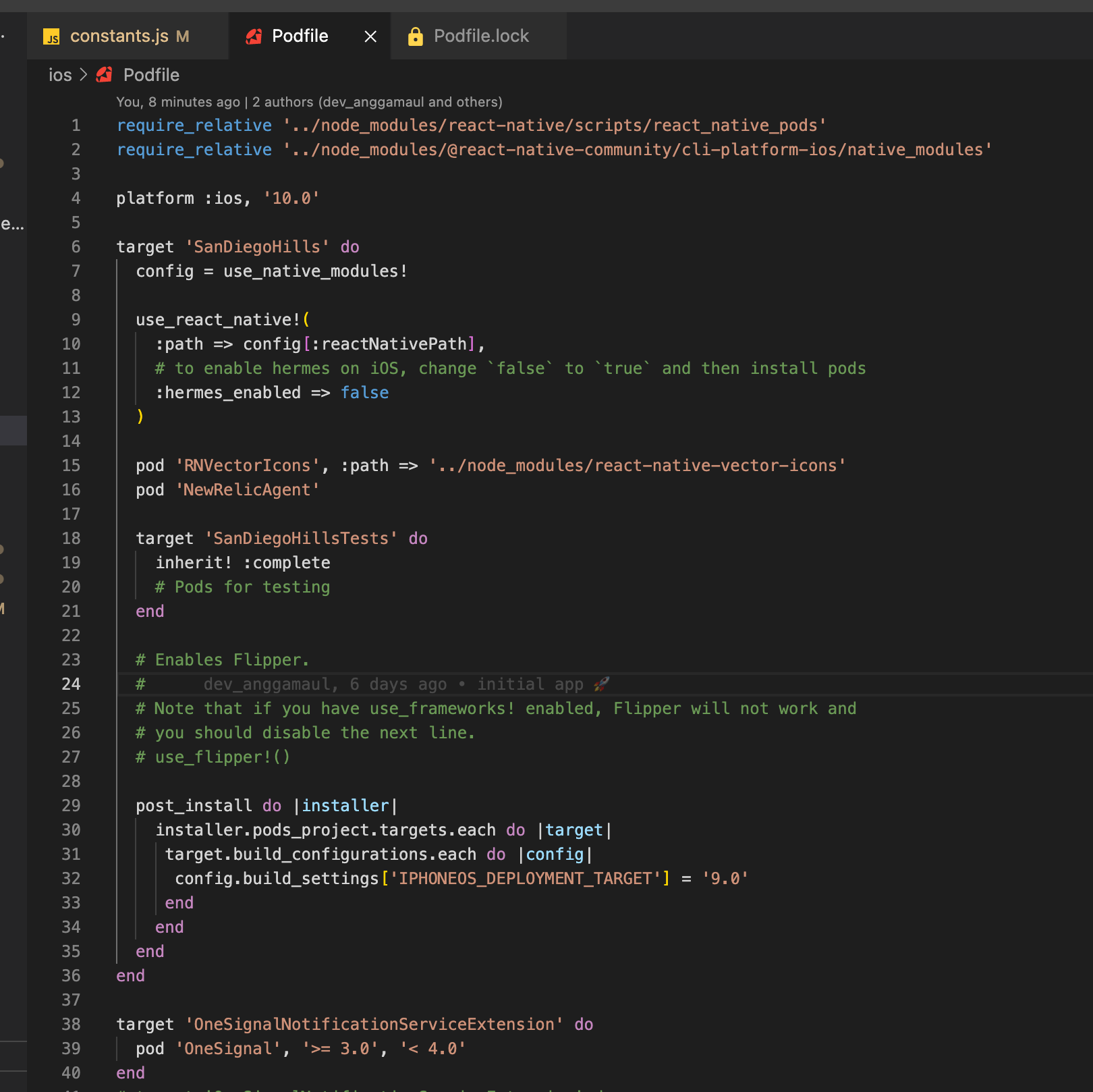Click the M modified indicator on constants.js tab

coord(181,36)
